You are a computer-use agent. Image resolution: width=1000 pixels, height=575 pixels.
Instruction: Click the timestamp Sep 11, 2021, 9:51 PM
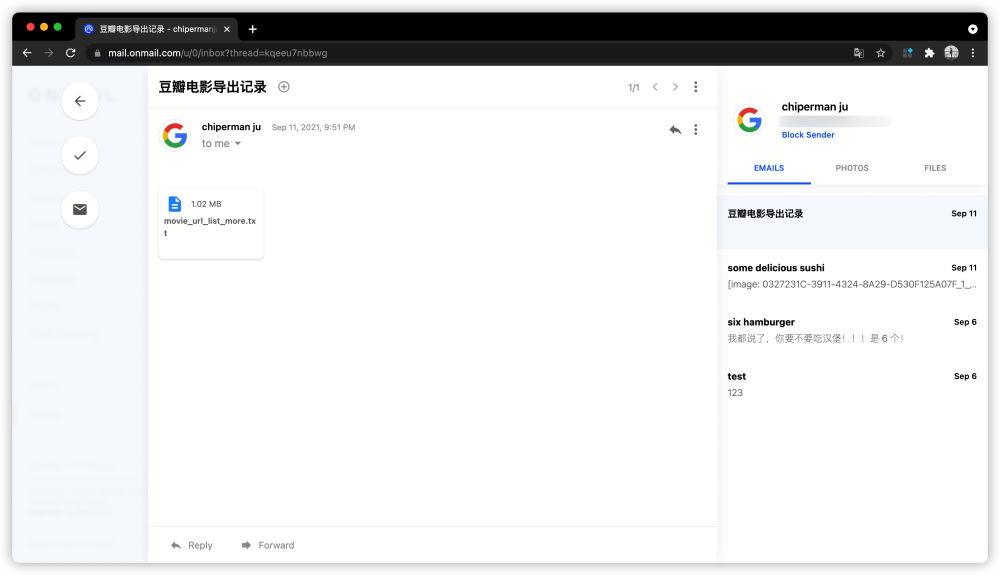[x=313, y=127]
